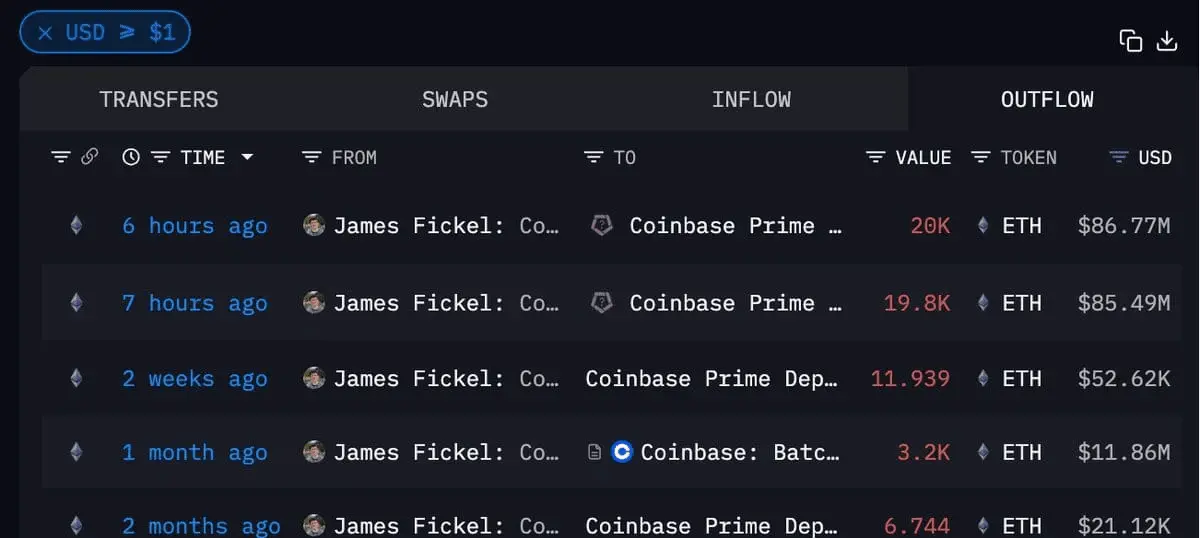
Task: Switch to the SWAPS tab
Action: pos(455,99)
